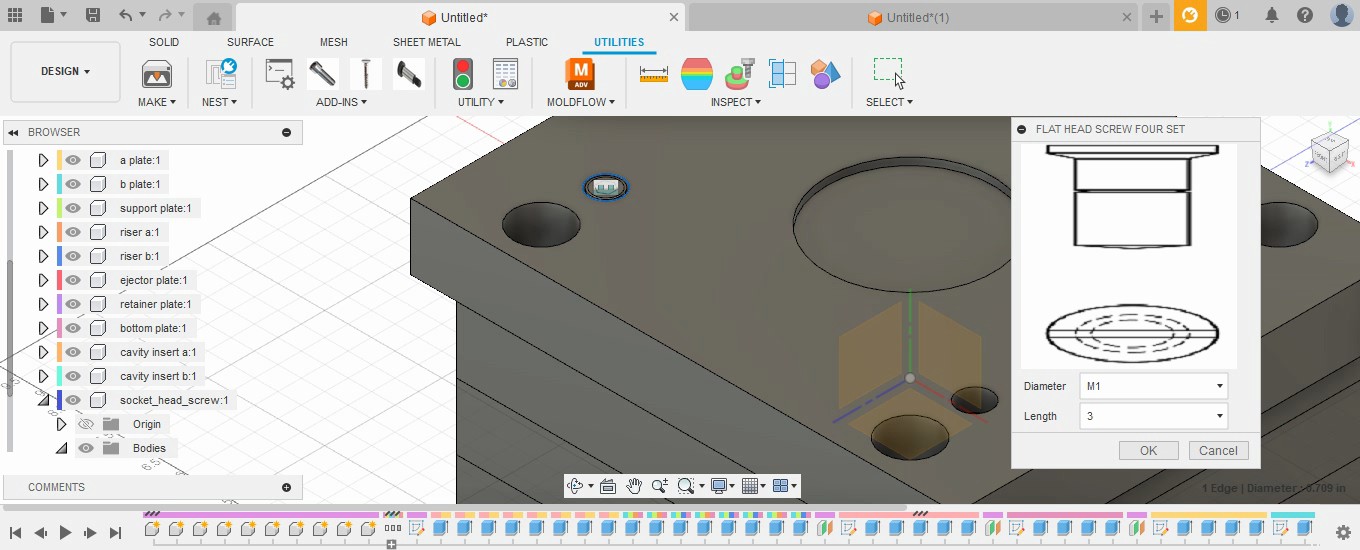
Task: Open the 3D Print Make tool
Action: (x=157, y=74)
